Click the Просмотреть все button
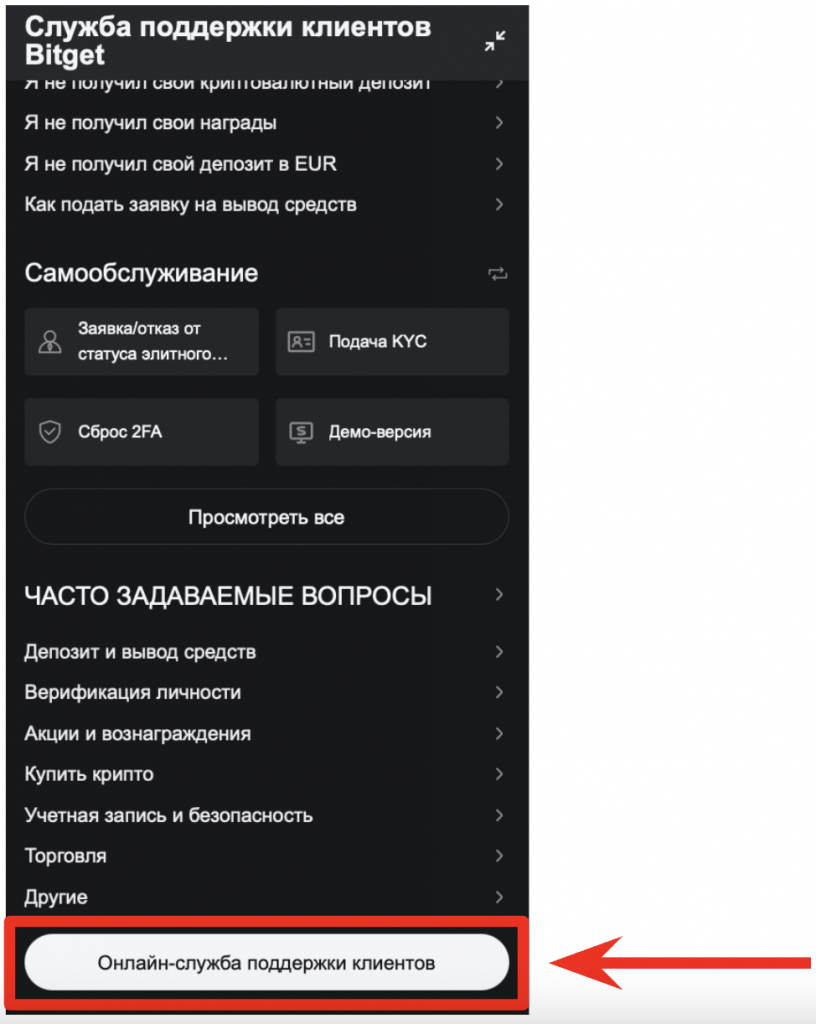This screenshot has height=1024, width=816. tap(266, 517)
